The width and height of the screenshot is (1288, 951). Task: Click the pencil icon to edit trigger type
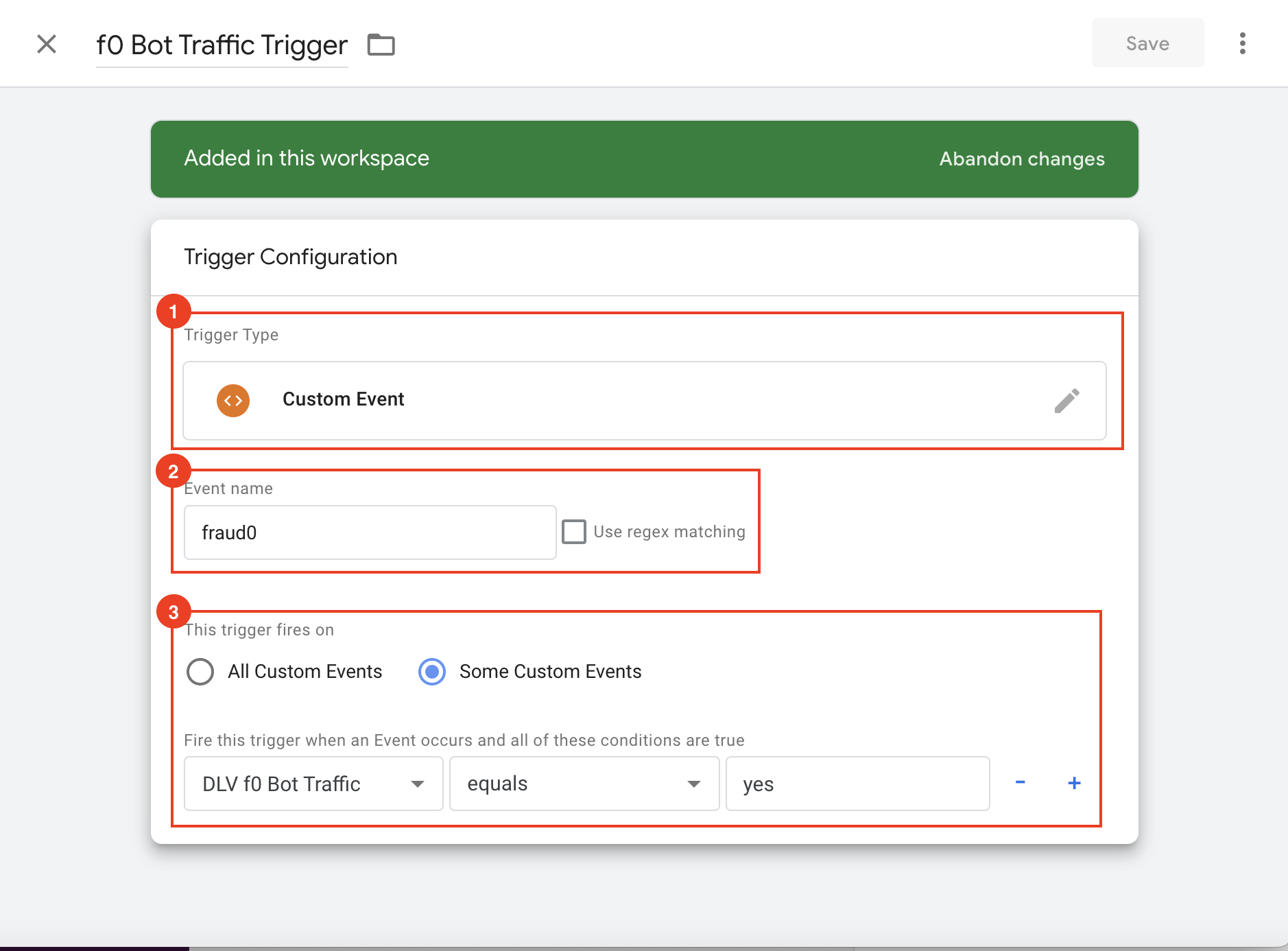[x=1066, y=400]
